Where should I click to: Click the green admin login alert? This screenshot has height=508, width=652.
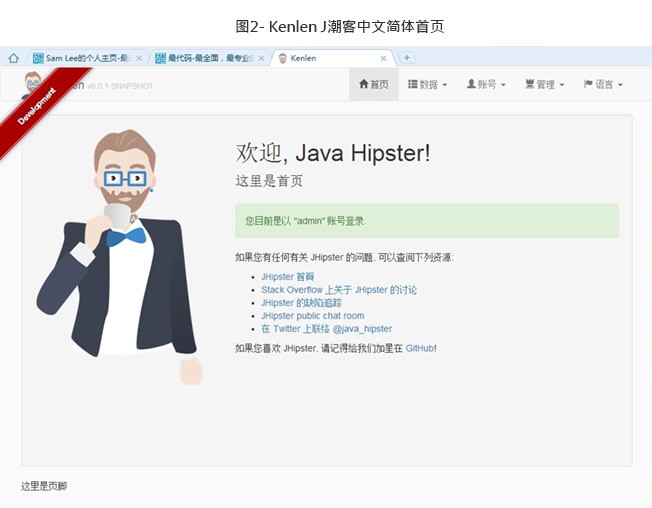(427, 221)
